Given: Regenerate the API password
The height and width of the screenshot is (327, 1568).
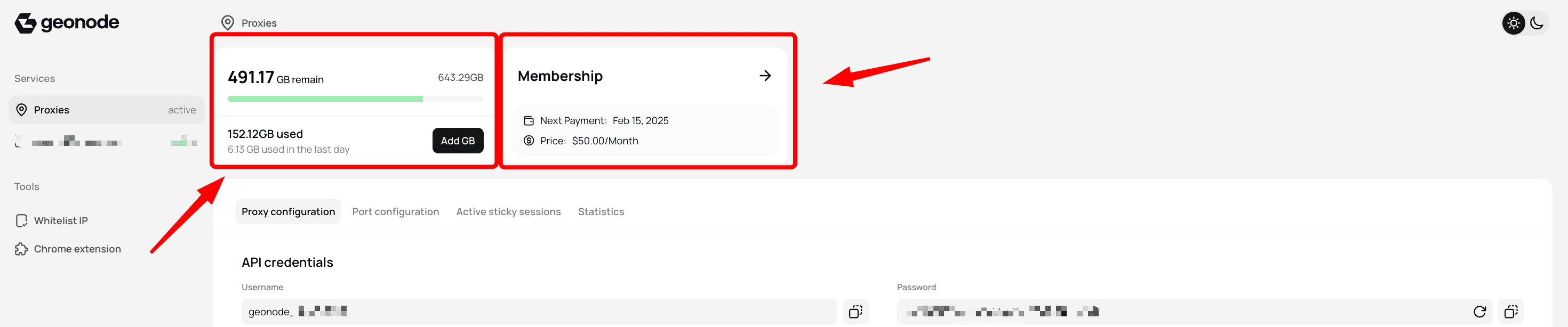Looking at the screenshot, I should [x=1479, y=311].
